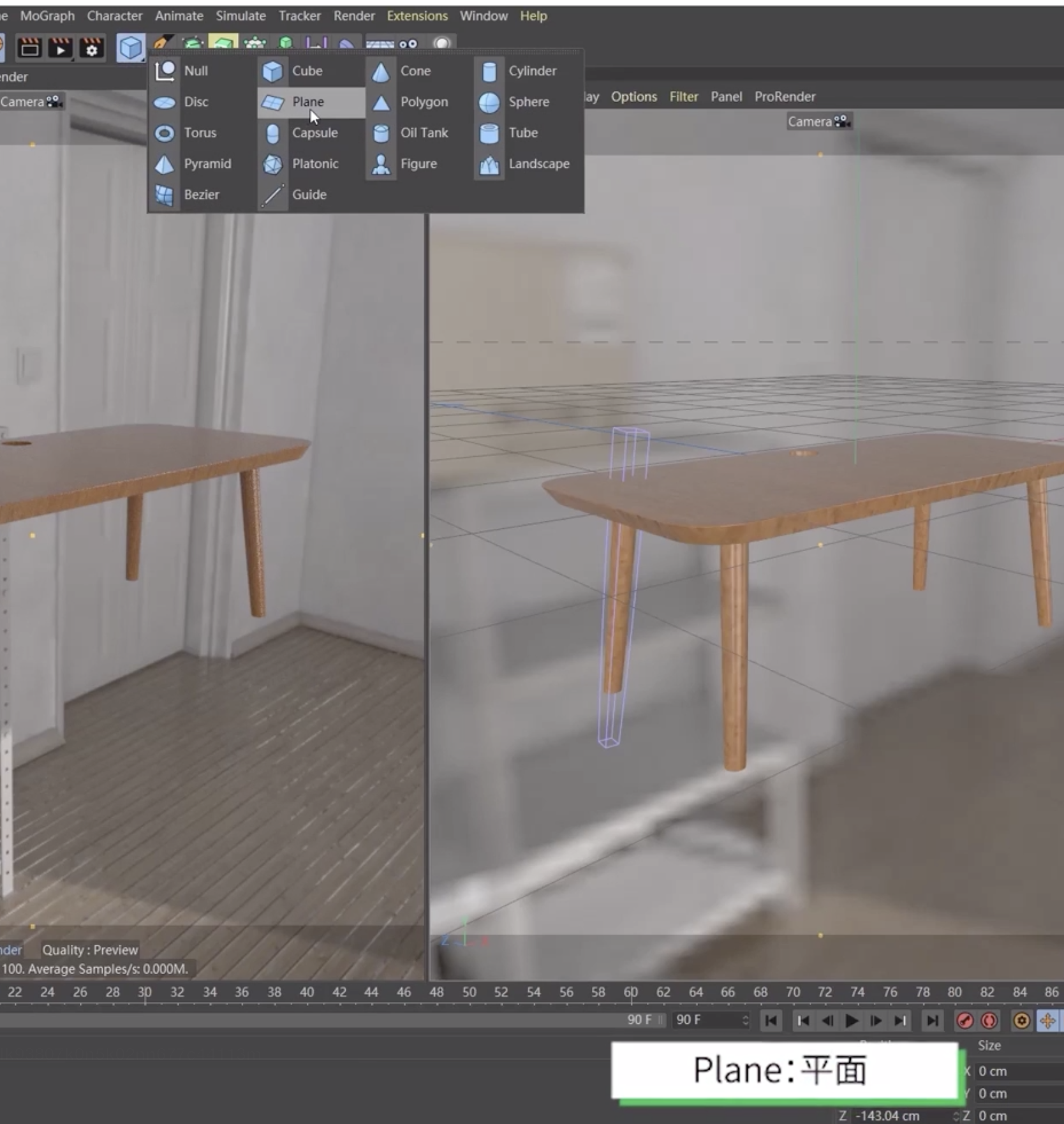Insert a Guide object
This screenshot has height=1124, width=1064.
click(x=311, y=195)
